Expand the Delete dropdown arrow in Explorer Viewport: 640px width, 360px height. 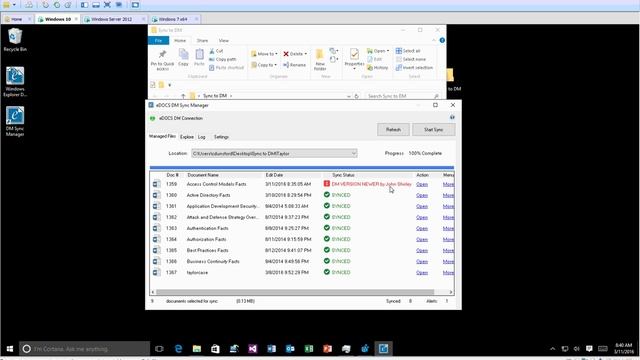point(305,54)
